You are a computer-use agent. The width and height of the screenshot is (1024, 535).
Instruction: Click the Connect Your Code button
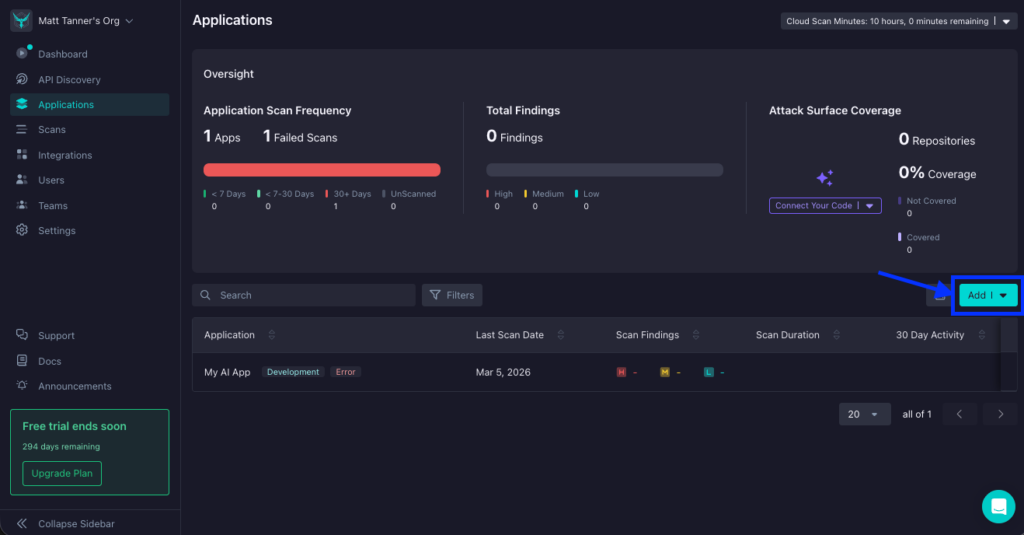(825, 205)
